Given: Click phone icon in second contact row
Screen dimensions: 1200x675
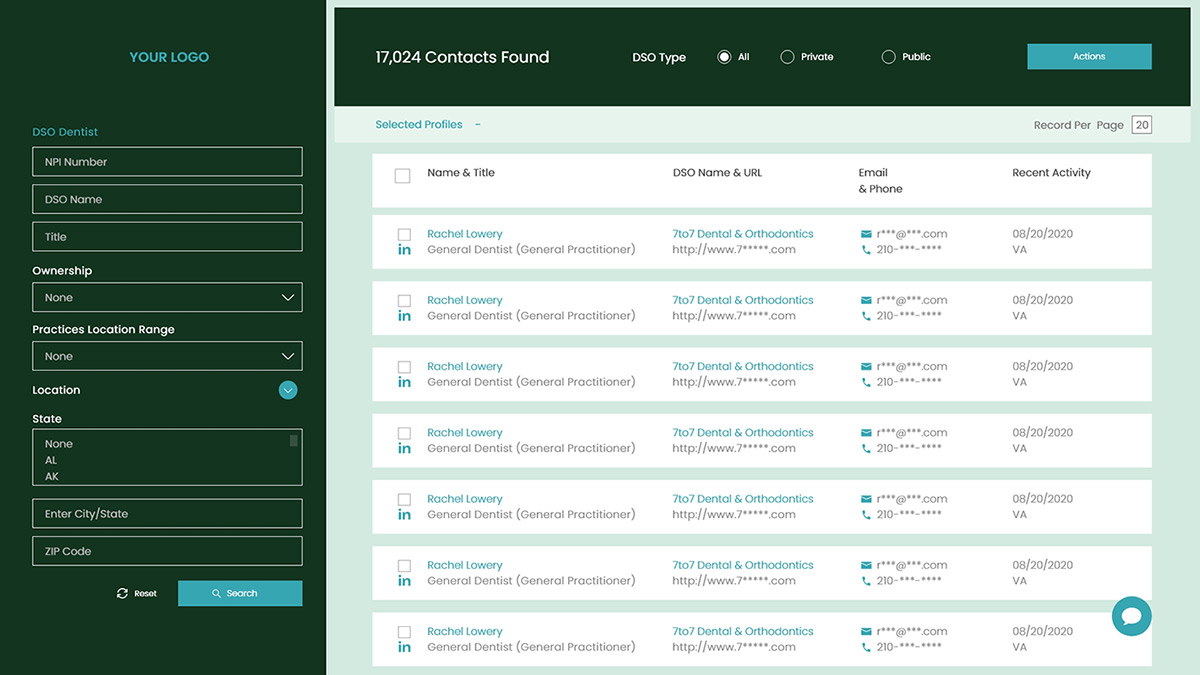Looking at the screenshot, I should tap(866, 316).
